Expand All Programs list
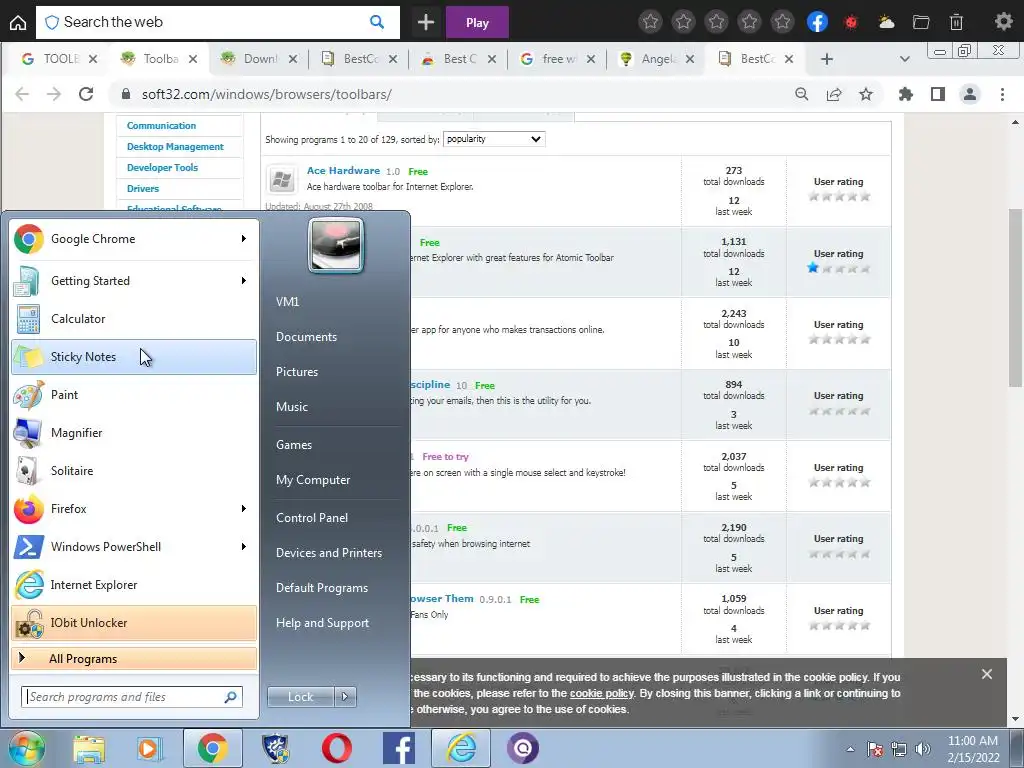Screen dimensions: 1024x768 (134, 658)
